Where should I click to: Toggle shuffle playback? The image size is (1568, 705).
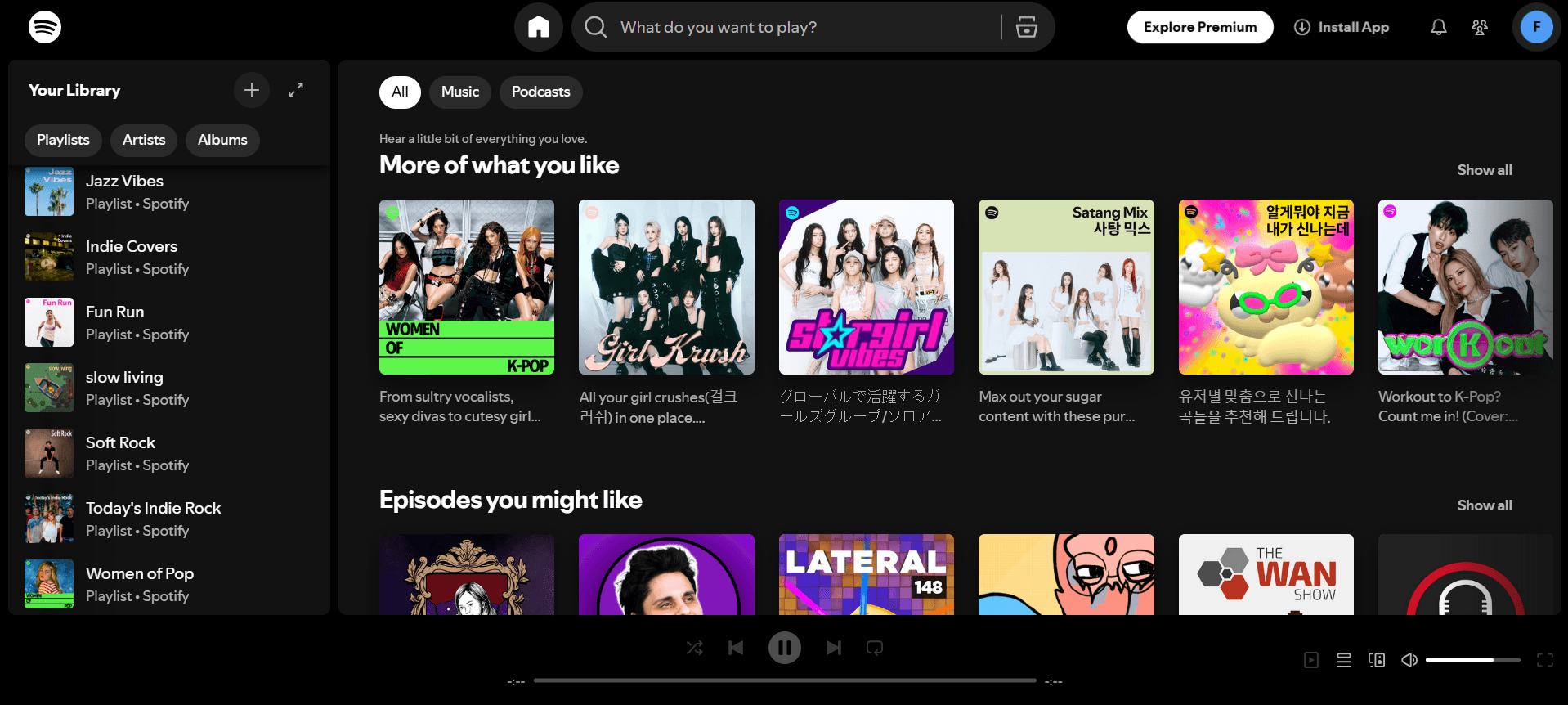click(x=695, y=648)
